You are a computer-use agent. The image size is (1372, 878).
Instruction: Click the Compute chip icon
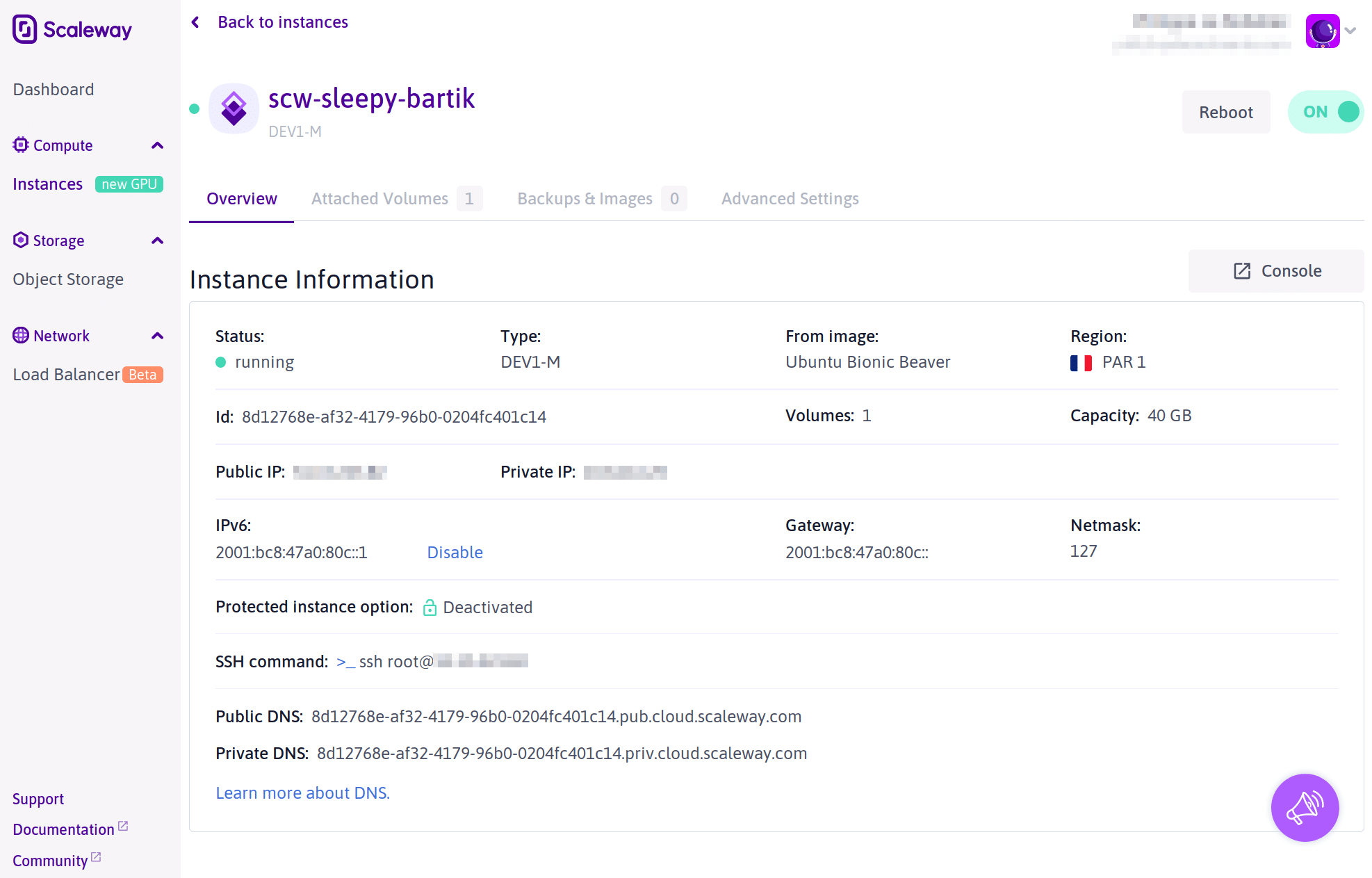point(21,145)
